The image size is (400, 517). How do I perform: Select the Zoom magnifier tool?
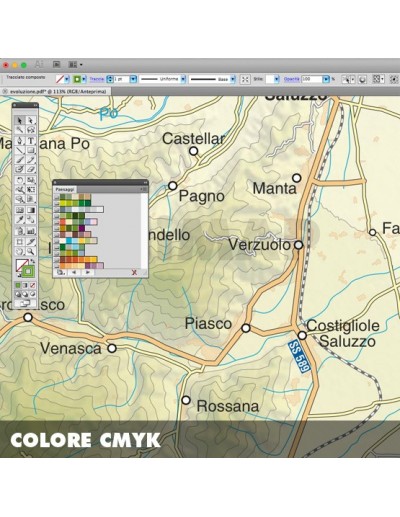[31, 251]
